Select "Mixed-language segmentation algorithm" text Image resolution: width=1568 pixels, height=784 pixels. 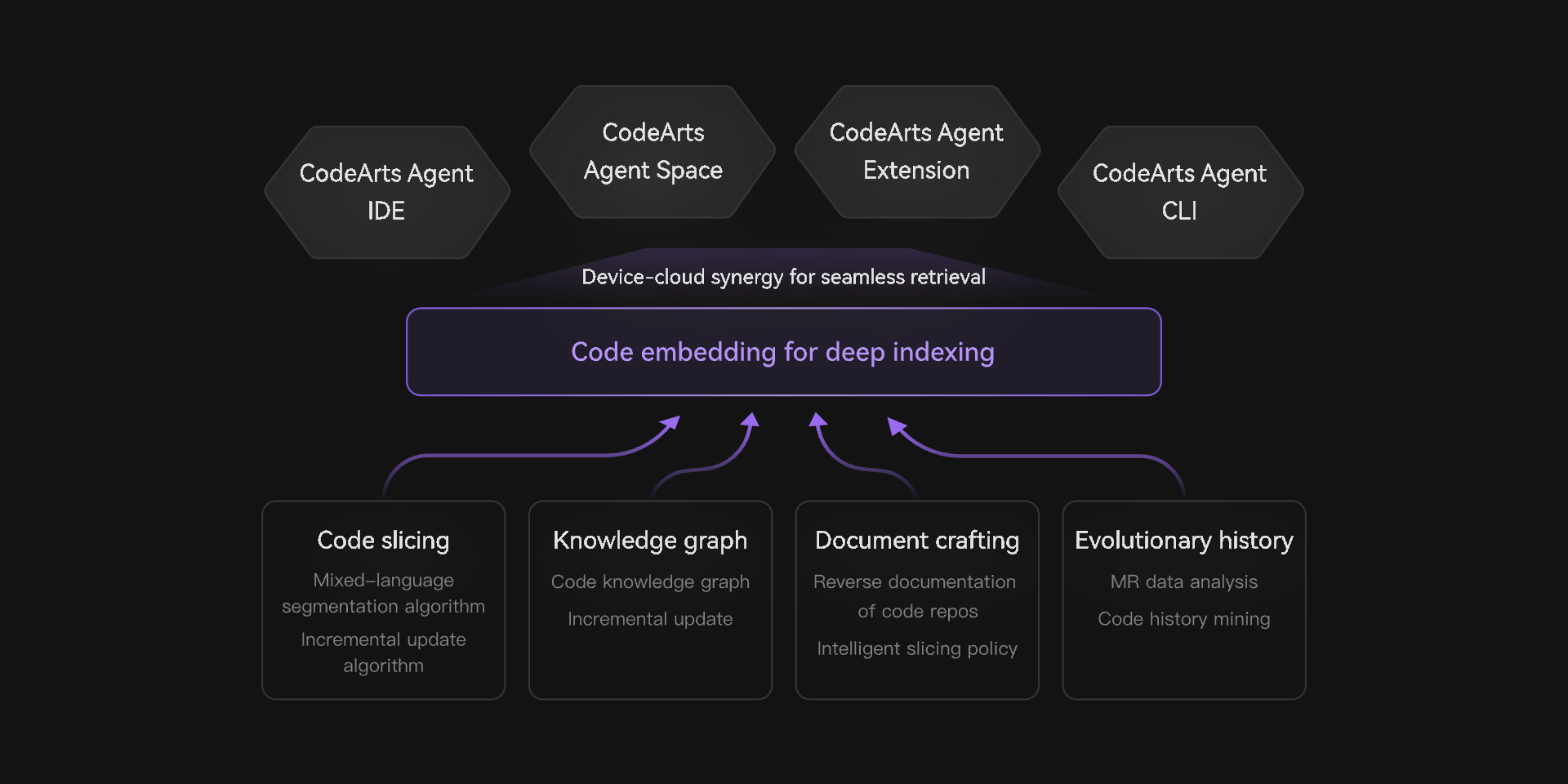point(383,593)
